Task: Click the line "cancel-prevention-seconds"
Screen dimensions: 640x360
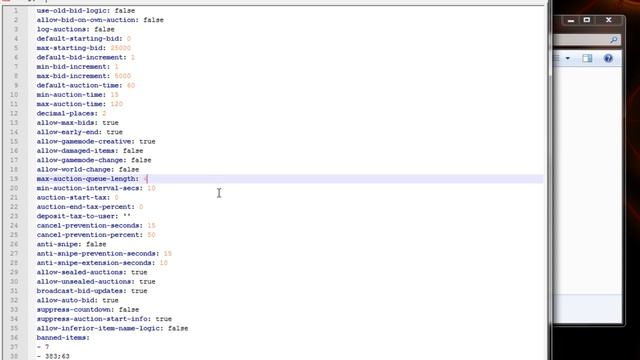Action: (96, 226)
